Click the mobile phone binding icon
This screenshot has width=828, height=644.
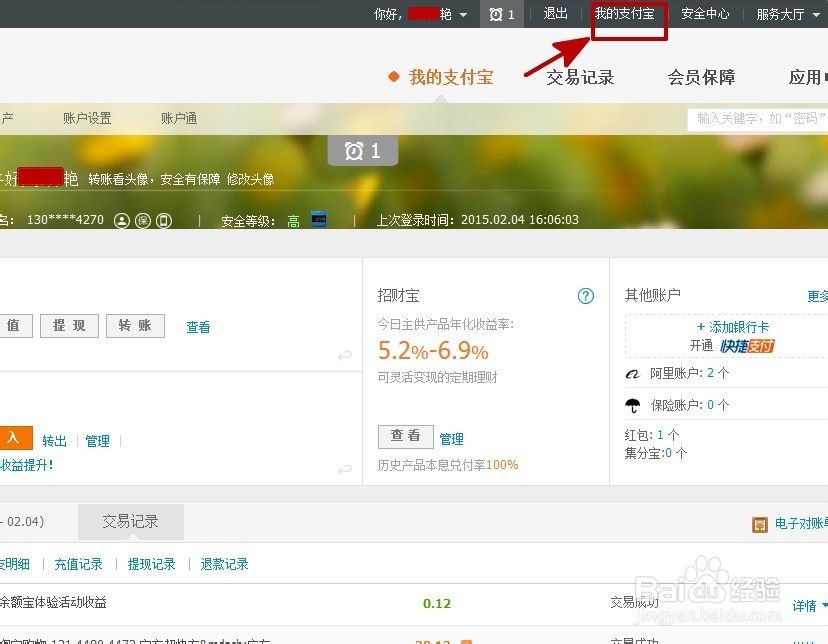click(164, 220)
